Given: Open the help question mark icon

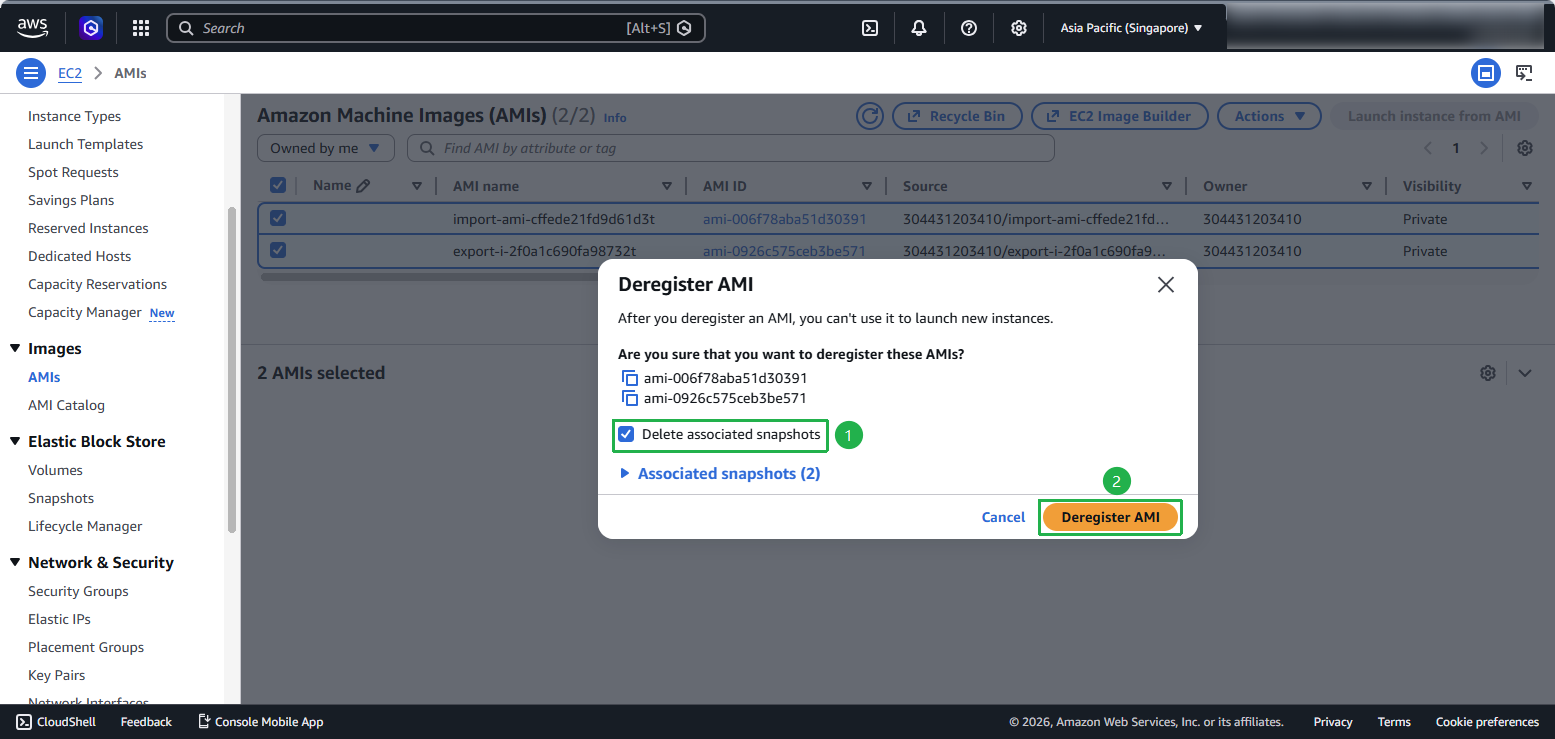Looking at the screenshot, I should coord(969,28).
